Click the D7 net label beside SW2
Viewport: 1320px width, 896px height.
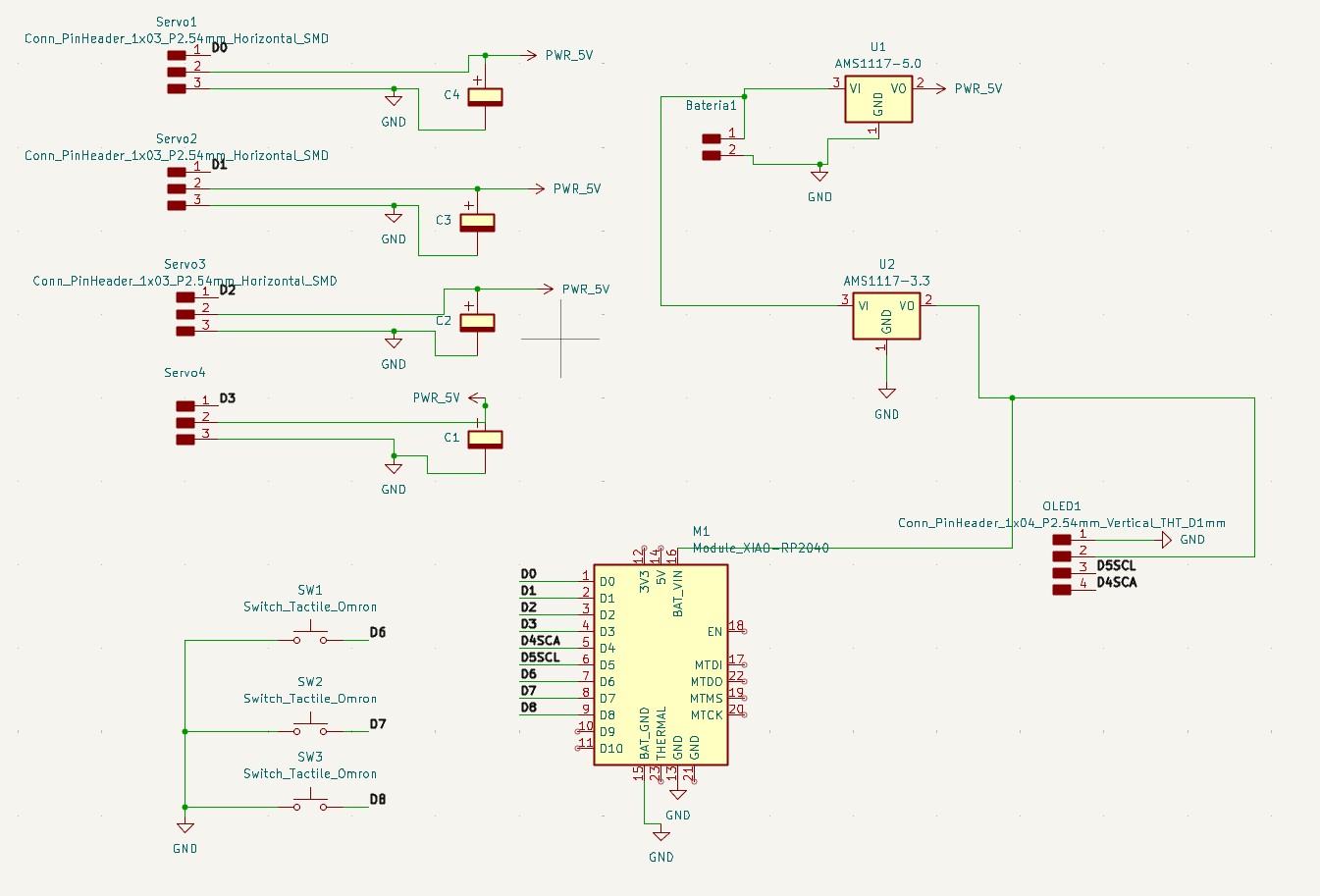coord(378,723)
